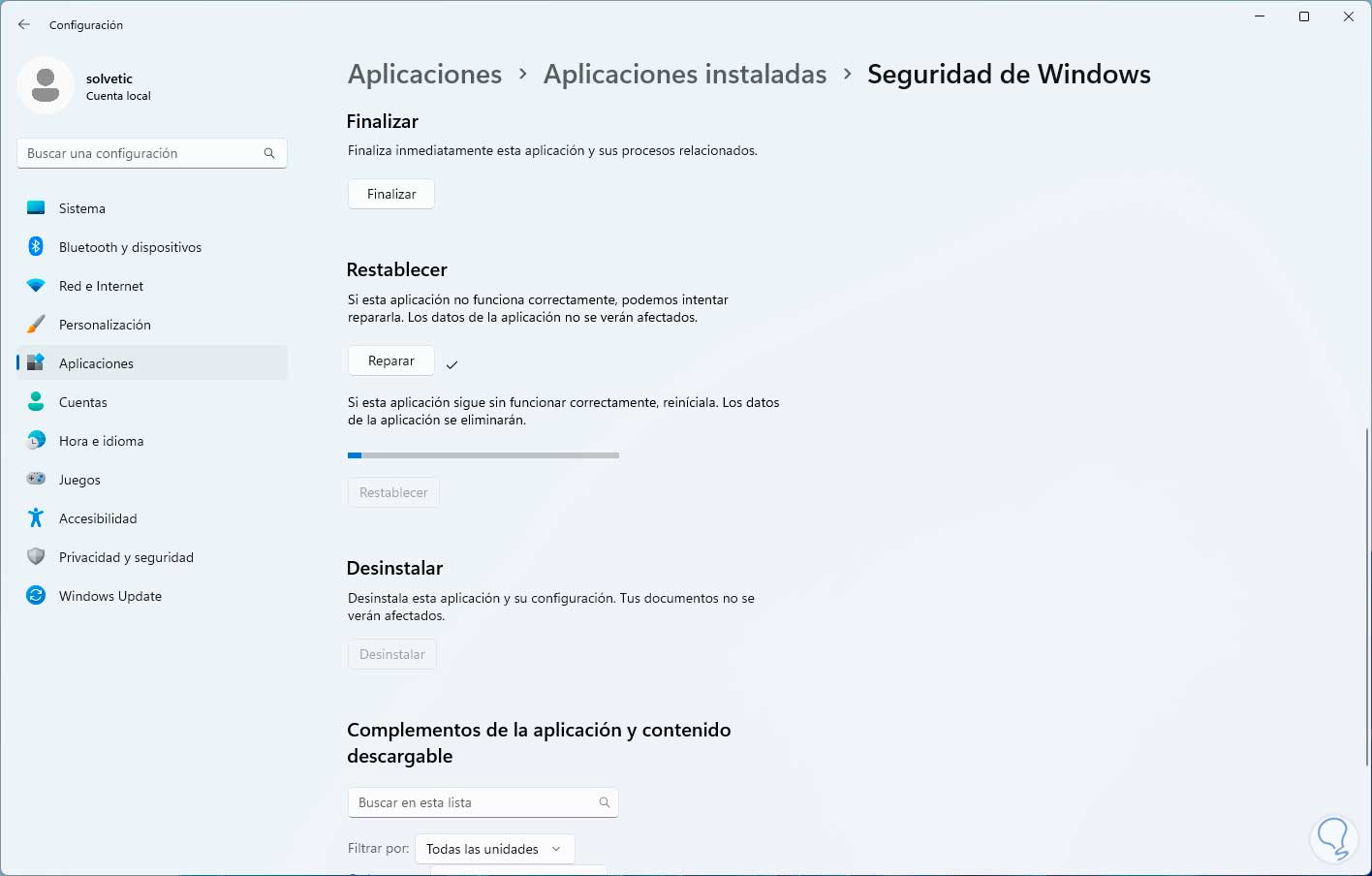
Task: Click the Desinstalar button
Action: click(392, 654)
